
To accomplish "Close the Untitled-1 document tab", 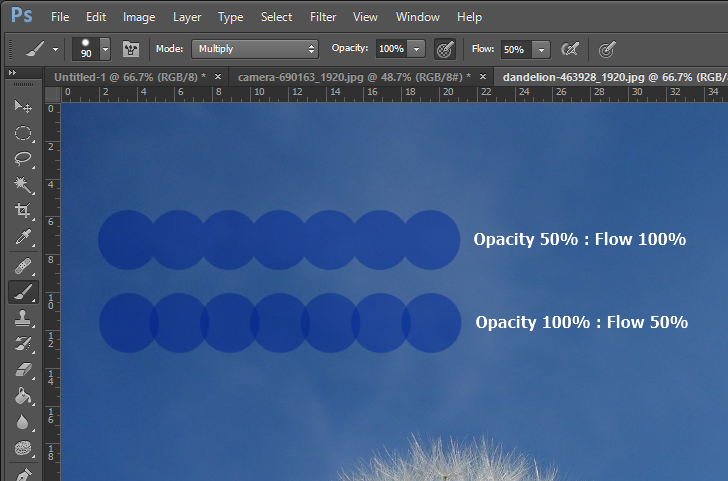I will (x=218, y=77).
